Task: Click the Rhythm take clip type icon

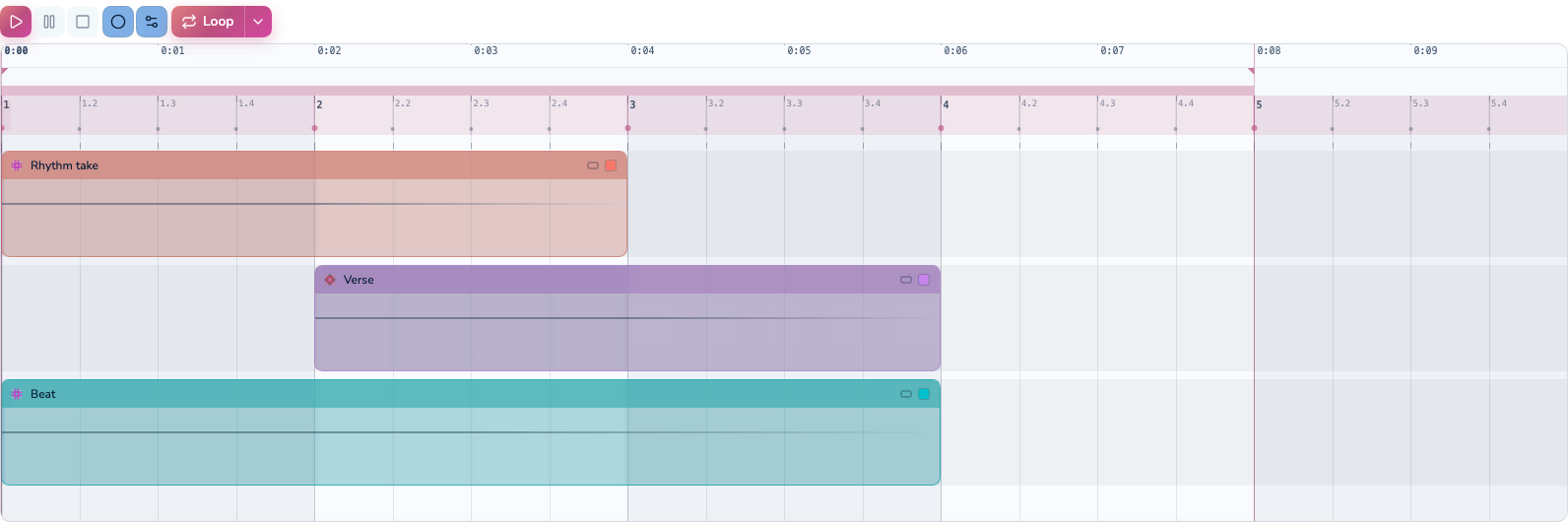Action: coord(17,165)
